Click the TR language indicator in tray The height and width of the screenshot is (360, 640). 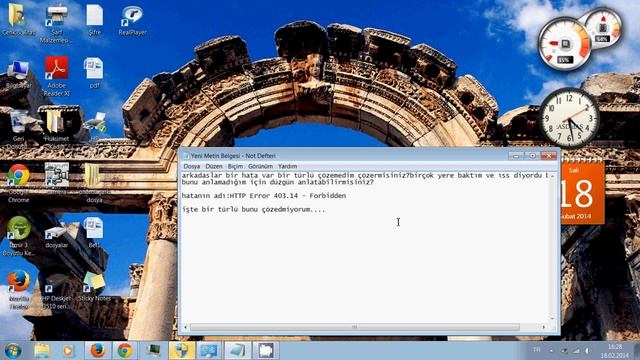pyautogui.click(x=536, y=350)
